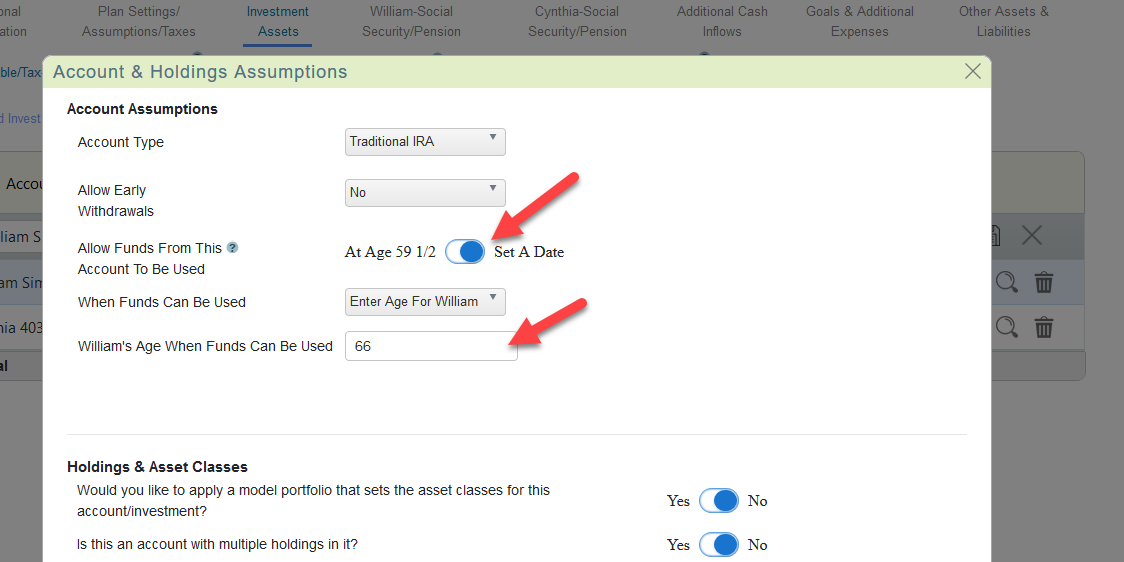1124x562 pixels.
Task: Close the Account & Holdings Assumptions dialog
Action: 973,71
